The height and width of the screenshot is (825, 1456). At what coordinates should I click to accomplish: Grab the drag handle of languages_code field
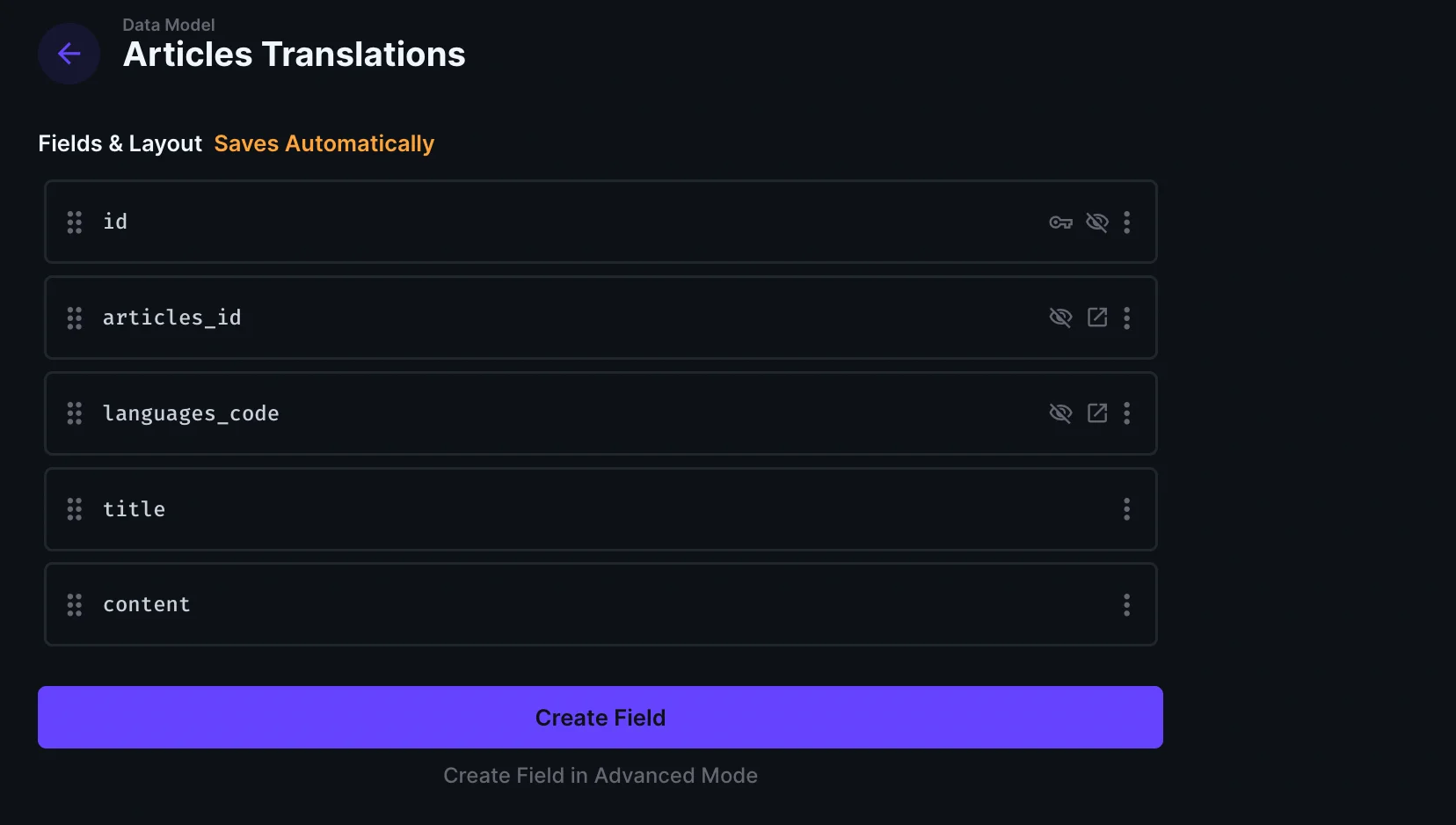[x=75, y=413]
